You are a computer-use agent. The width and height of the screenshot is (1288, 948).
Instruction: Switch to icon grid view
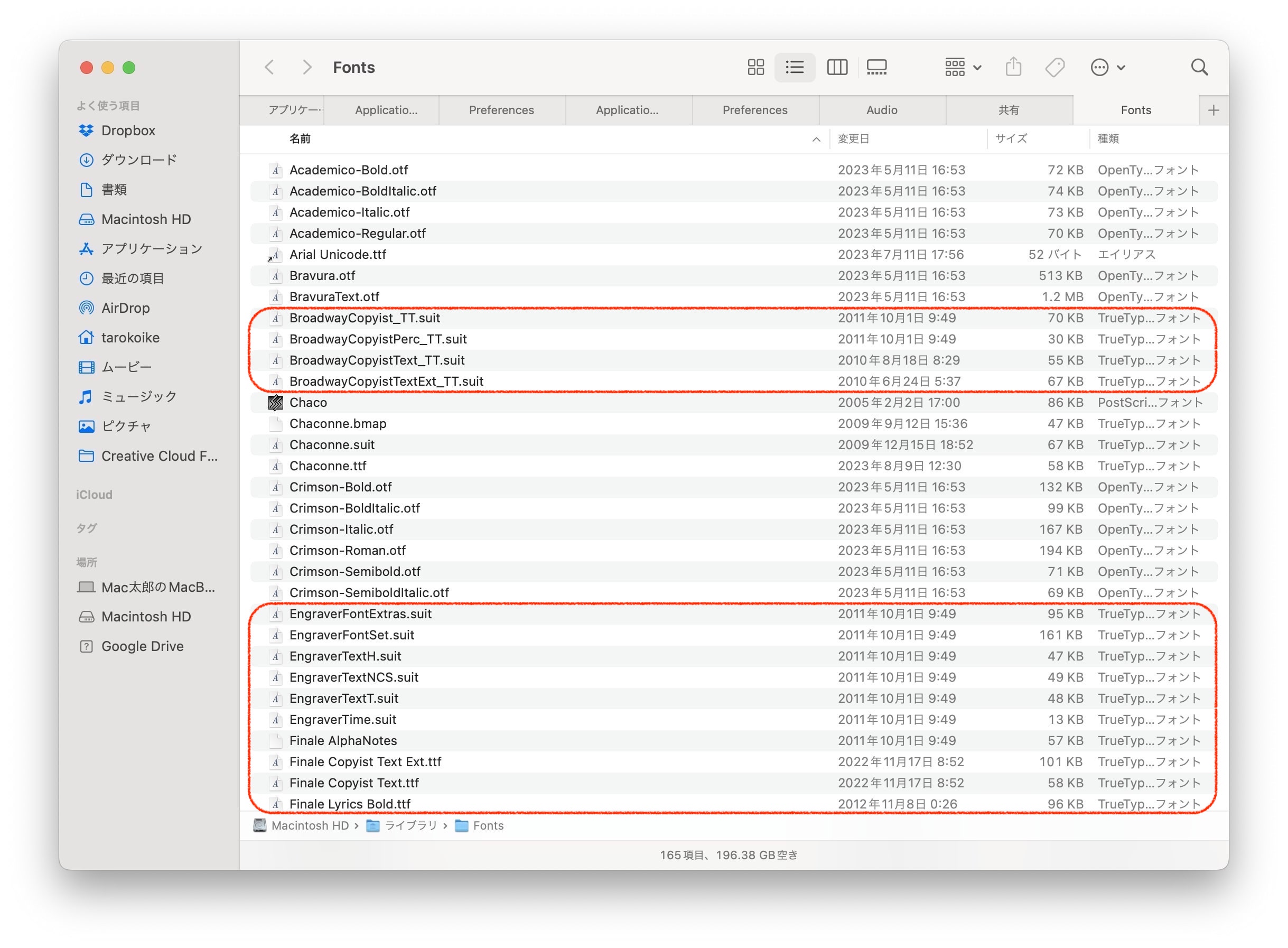coord(755,67)
